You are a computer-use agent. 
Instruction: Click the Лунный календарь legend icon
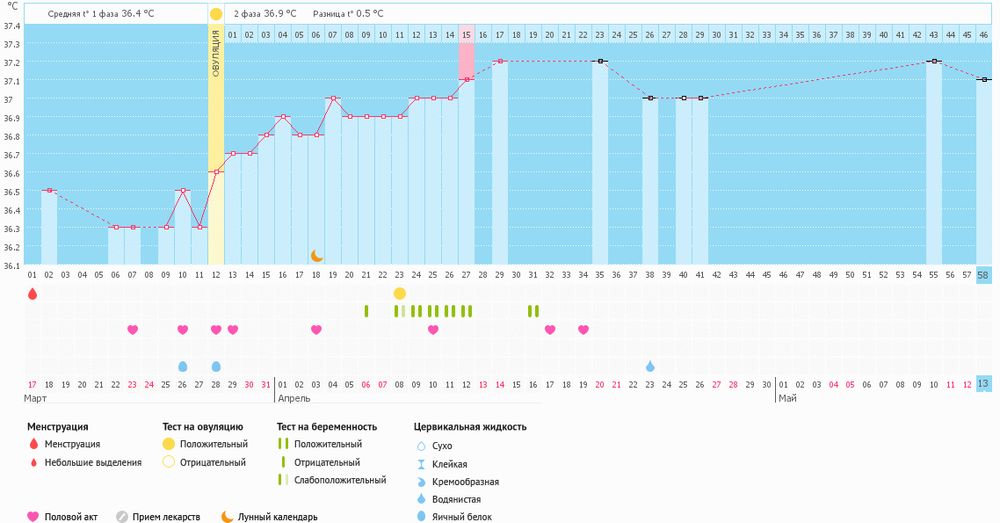[x=228, y=517]
